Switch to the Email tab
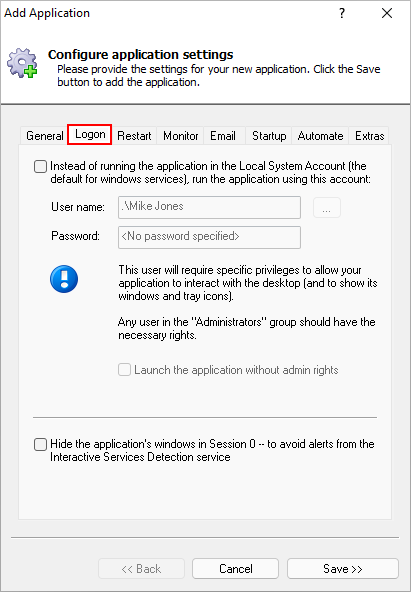The height and width of the screenshot is (592, 411). 223,136
